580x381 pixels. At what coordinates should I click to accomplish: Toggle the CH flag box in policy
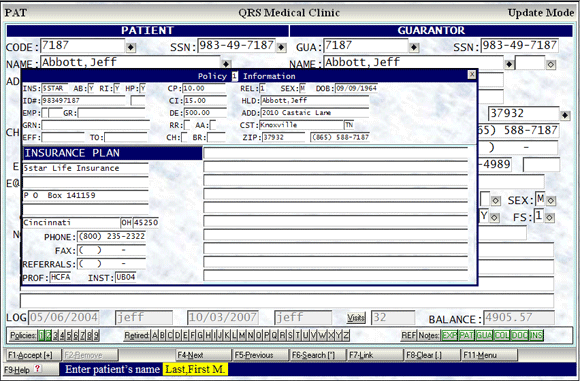[184, 137]
